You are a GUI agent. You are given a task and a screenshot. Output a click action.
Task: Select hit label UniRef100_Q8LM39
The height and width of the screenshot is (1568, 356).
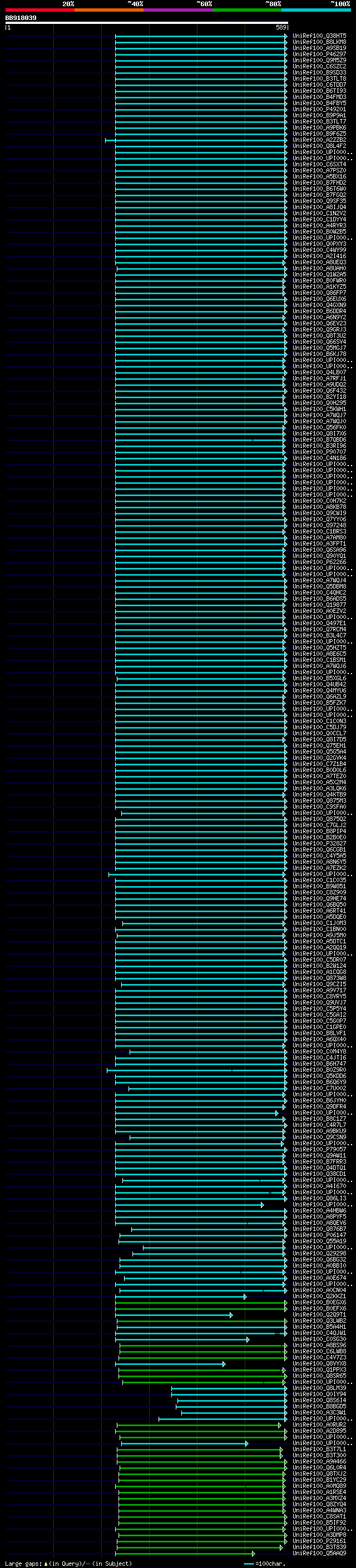[x=319, y=1388]
